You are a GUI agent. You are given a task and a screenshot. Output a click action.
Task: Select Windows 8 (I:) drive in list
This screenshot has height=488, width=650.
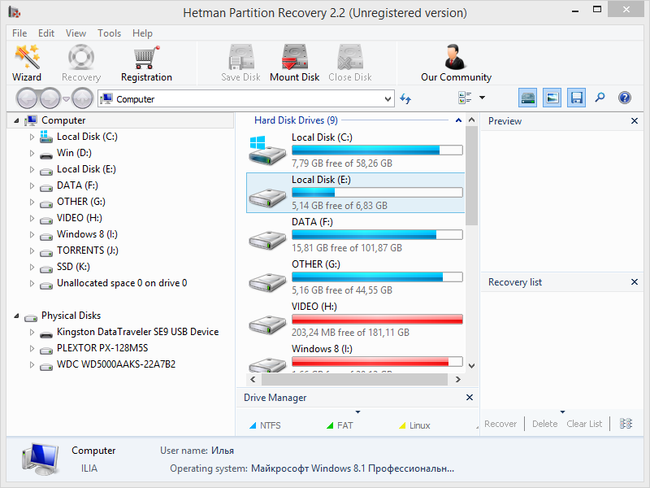[x=355, y=358]
